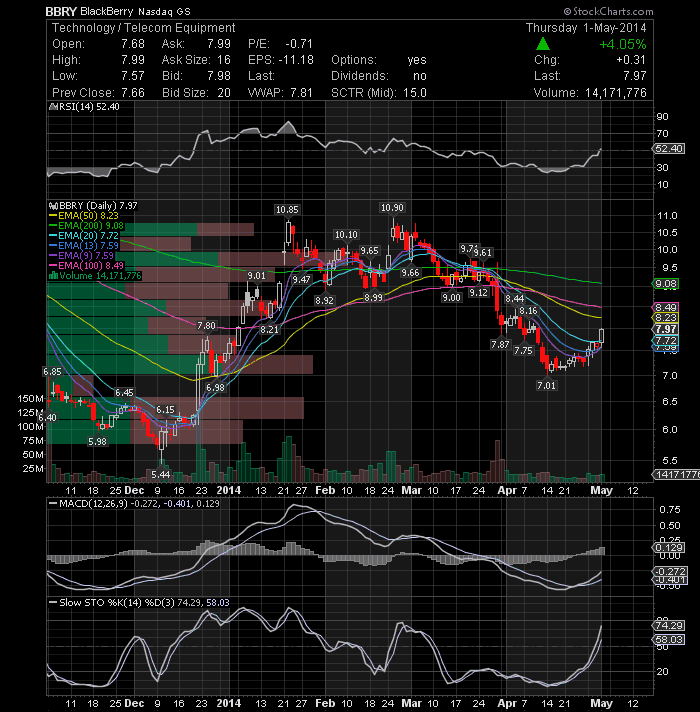Click the 58.03 stochastic axis tag
The height and width of the screenshot is (712, 700).
point(669,639)
